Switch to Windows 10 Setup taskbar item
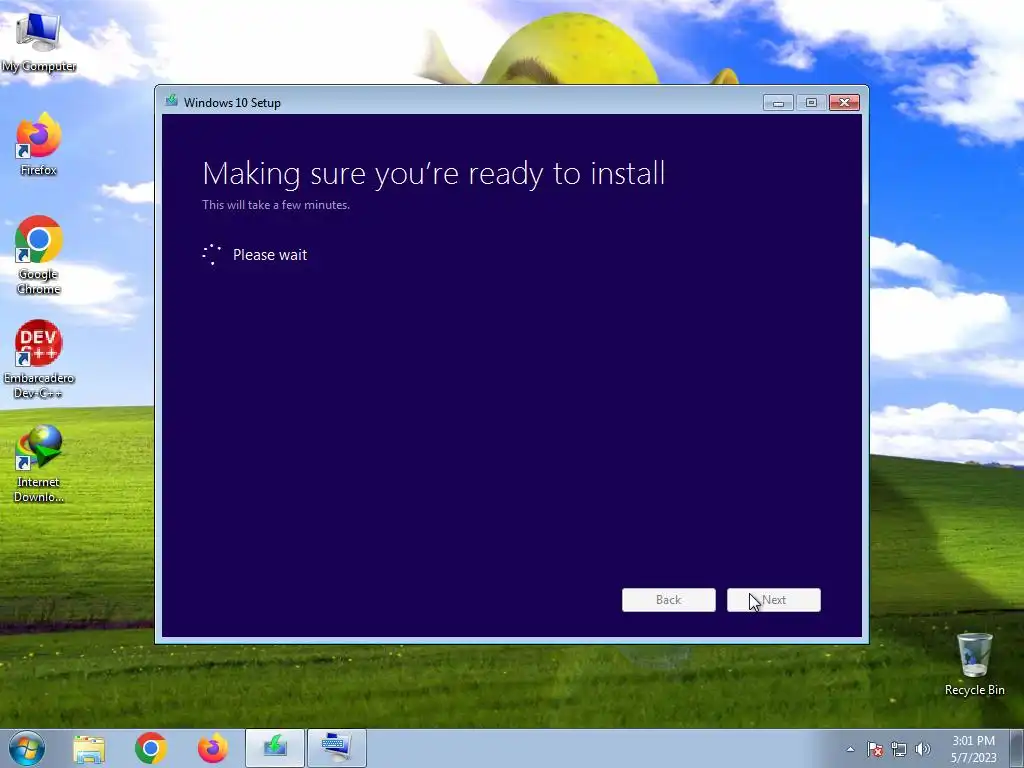The image size is (1024, 768). pos(275,748)
